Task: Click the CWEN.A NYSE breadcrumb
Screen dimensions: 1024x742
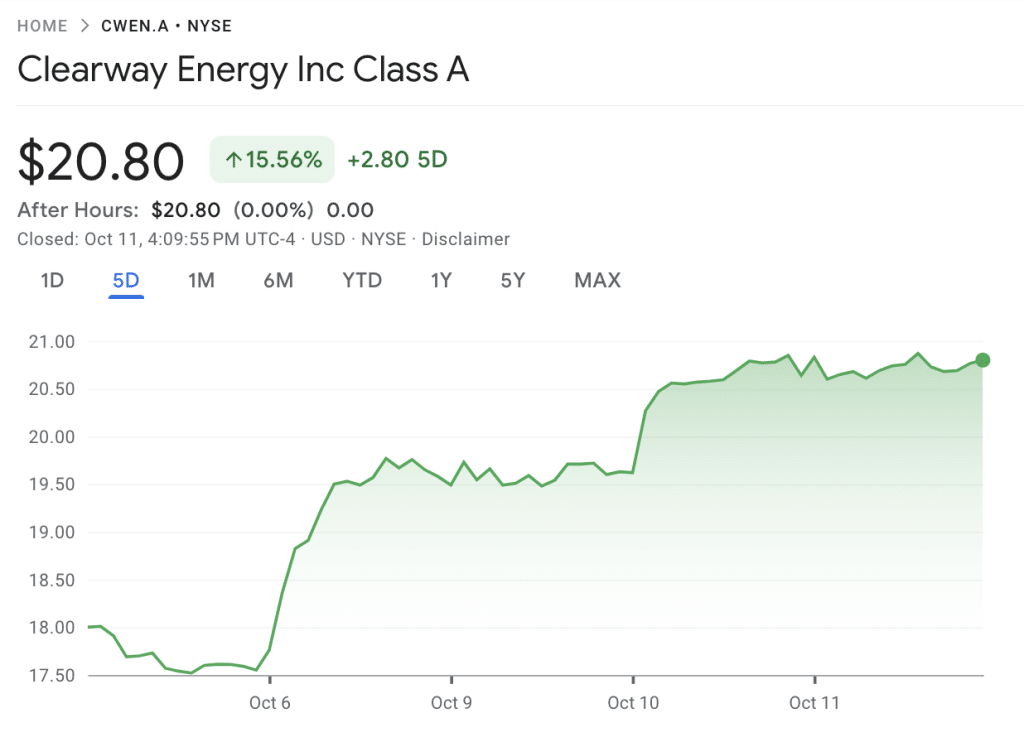Action: tap(166, 26)
